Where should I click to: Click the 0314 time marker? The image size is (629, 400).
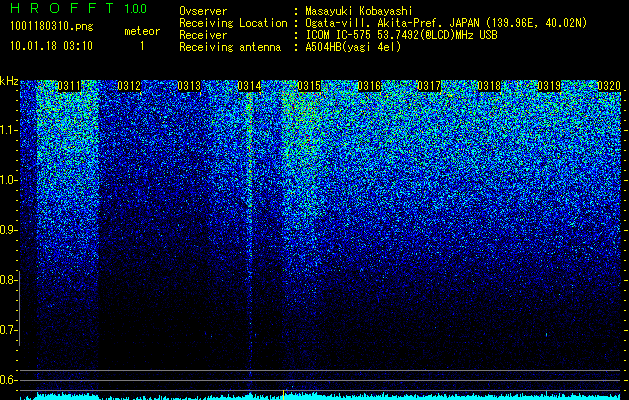[249, 86]
